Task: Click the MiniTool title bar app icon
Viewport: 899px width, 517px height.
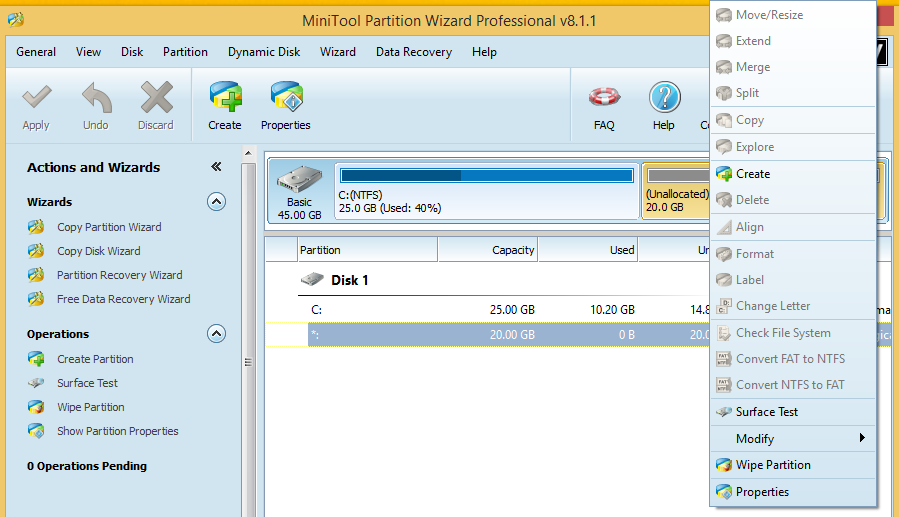Action: coord(16,20)
